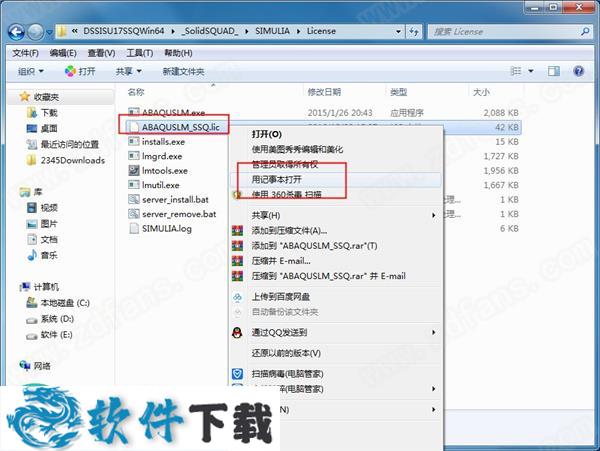Choose 打开(O) in context menu
The width and height of the screenshot is (600, 451).
point(267,134)
